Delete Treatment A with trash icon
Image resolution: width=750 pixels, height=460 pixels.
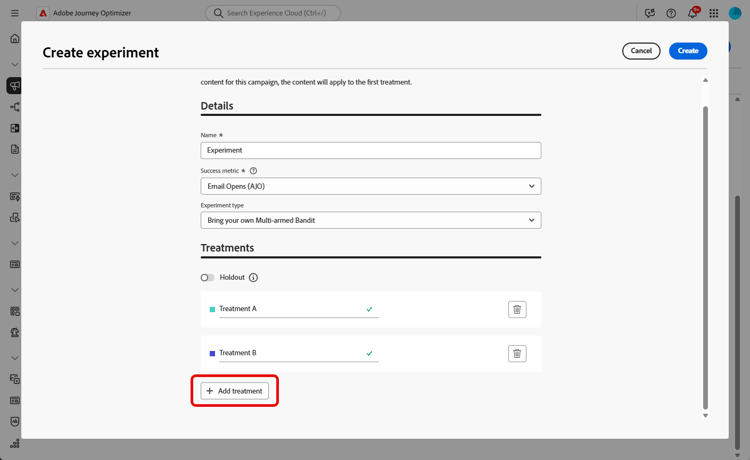(517, 310)
